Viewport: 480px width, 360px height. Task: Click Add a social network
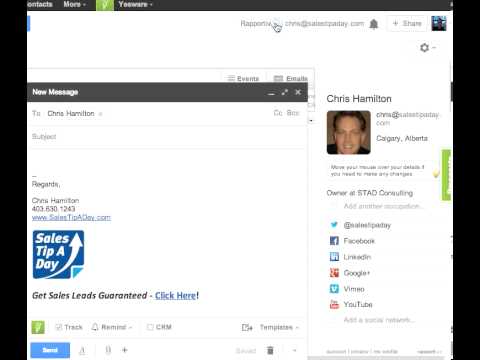[379, 320]
